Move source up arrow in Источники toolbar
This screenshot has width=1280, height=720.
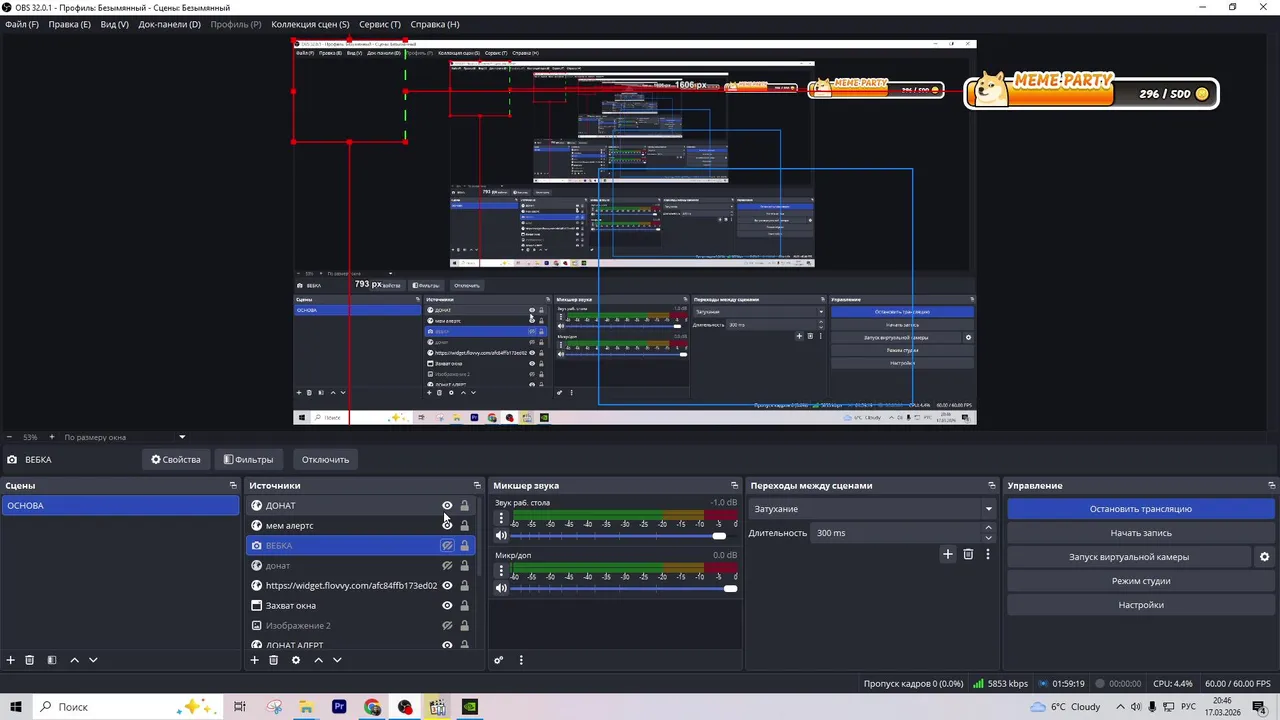coord(318,660)
